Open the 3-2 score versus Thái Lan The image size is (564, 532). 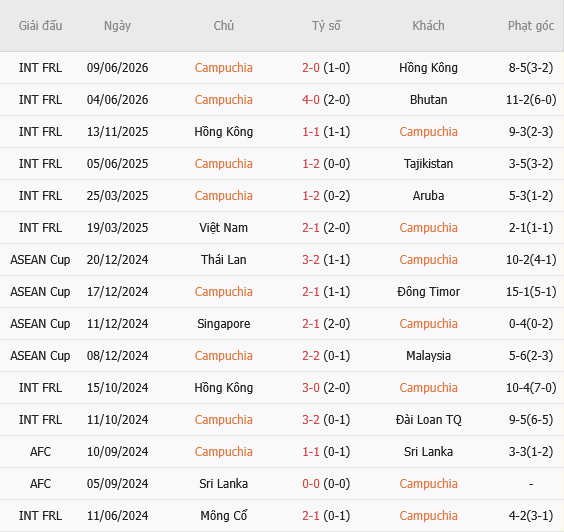[311, 260]
